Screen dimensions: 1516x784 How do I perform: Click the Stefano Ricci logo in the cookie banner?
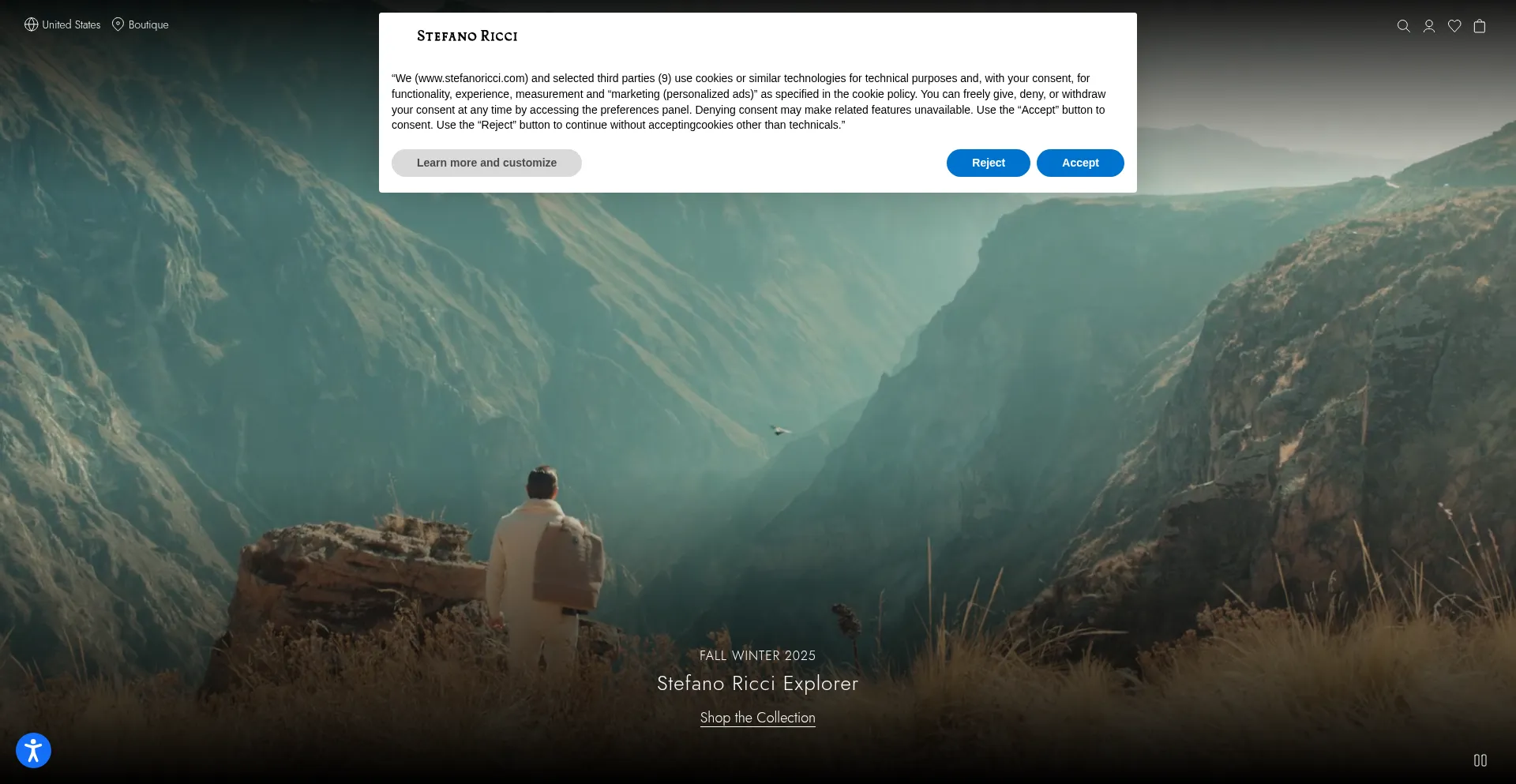pyautogui.click(x=467, y=36)
